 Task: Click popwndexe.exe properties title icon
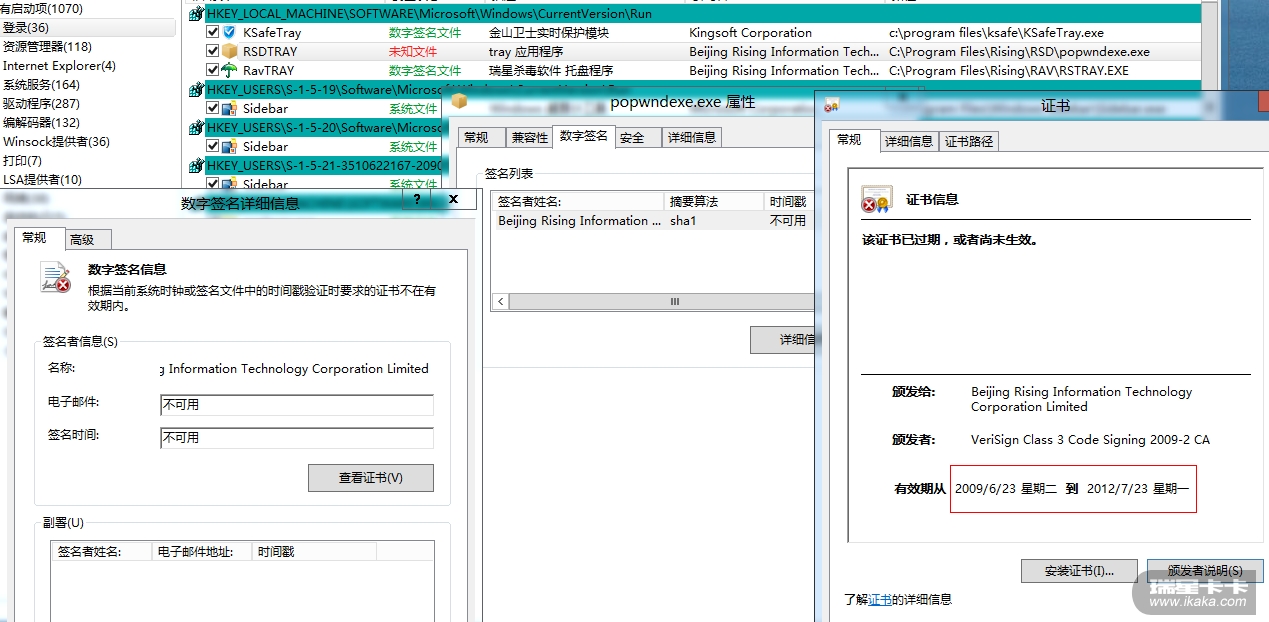tap(460, 102)
